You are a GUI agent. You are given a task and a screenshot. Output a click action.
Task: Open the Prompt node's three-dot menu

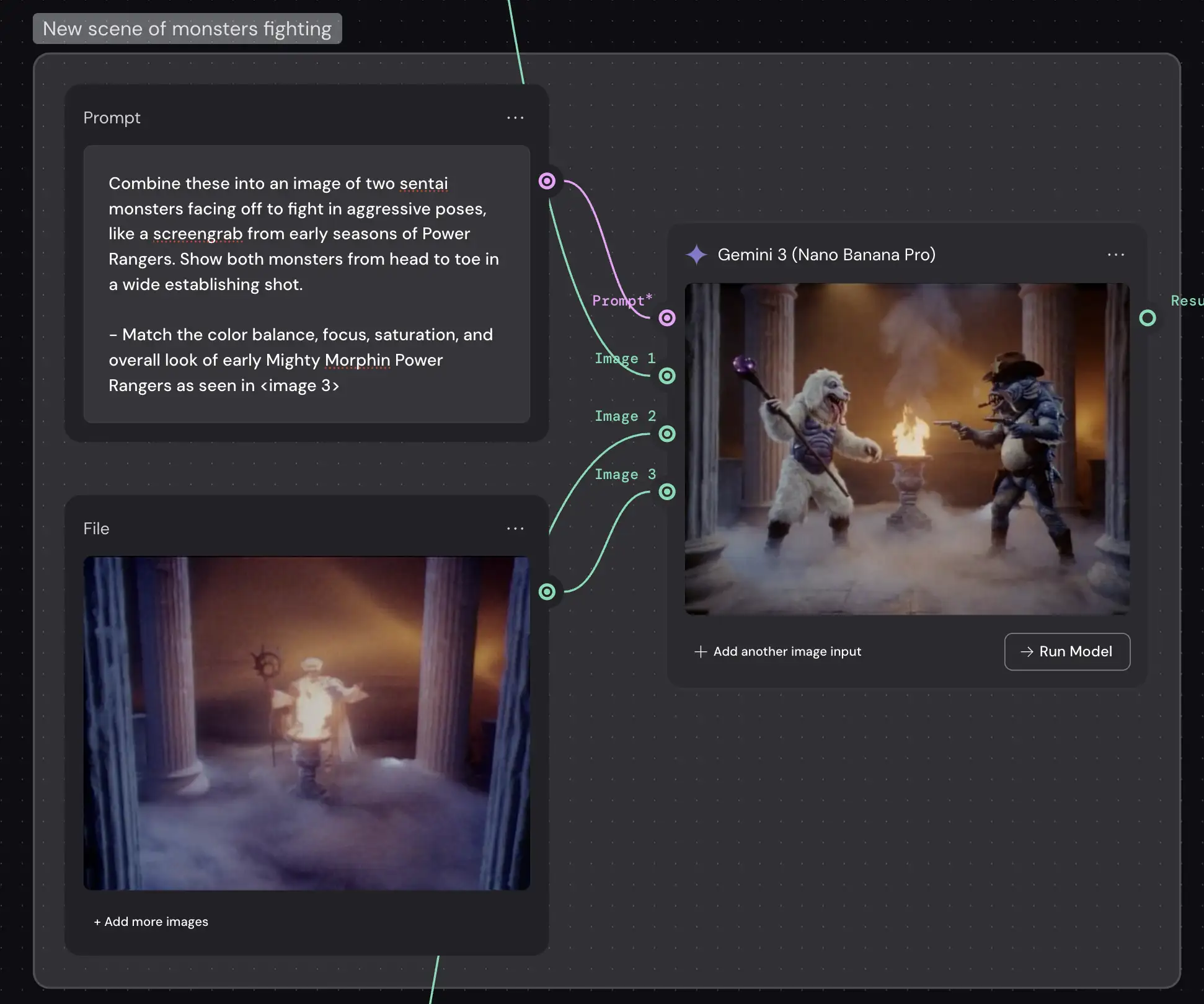pos(515,118)
